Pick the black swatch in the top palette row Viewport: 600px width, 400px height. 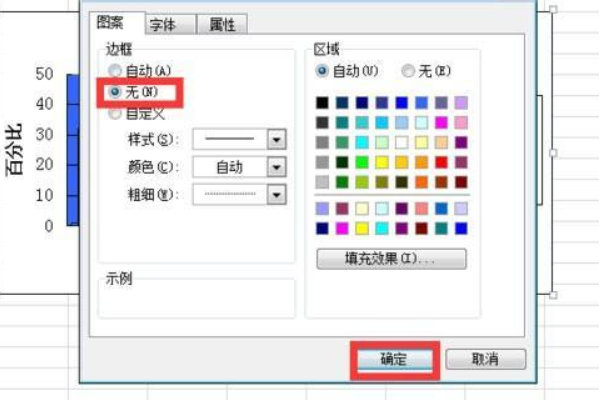pyautogui.click(x=322, y=103)
